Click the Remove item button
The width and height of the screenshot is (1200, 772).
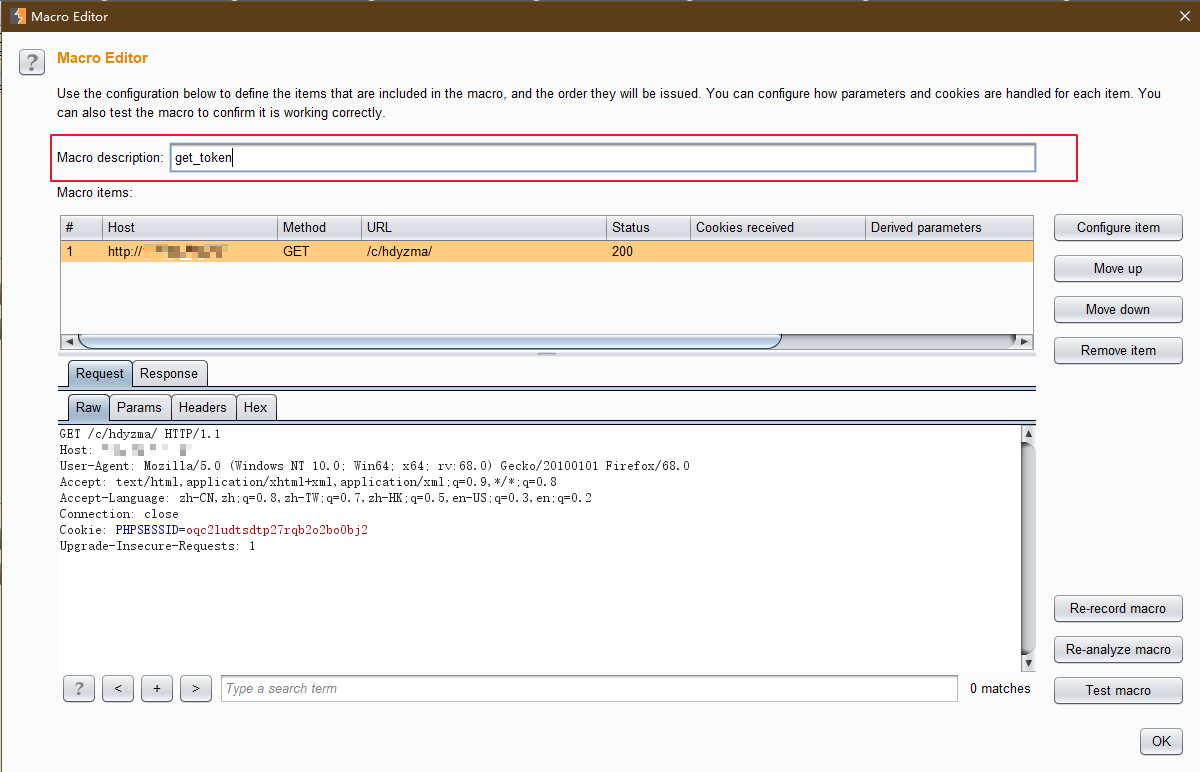pos(1118,351)
